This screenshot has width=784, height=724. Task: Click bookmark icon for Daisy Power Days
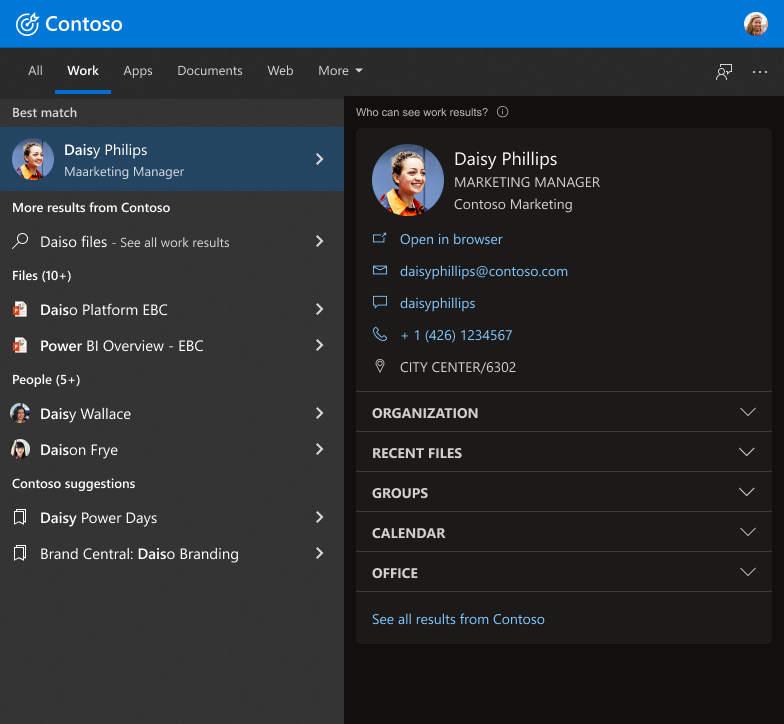[x=20, y=517]
